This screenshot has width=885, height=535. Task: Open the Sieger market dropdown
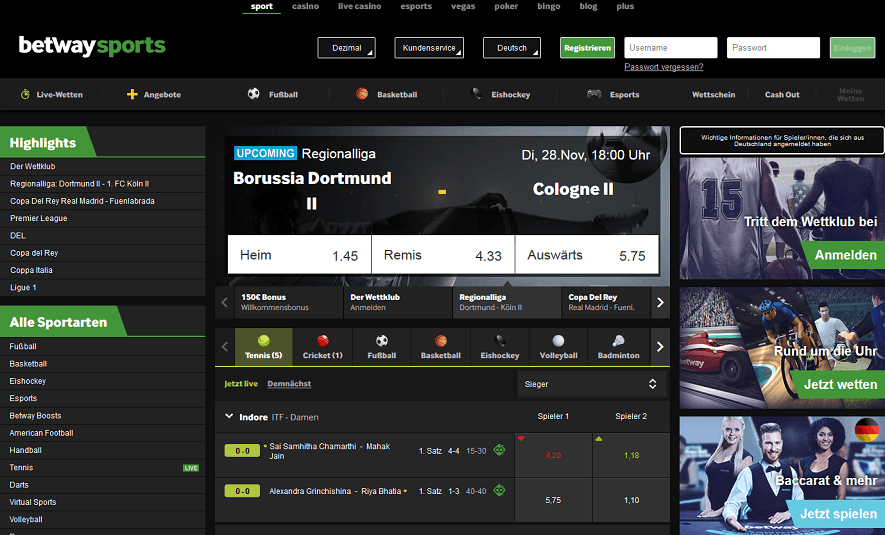tap(592, 384)
